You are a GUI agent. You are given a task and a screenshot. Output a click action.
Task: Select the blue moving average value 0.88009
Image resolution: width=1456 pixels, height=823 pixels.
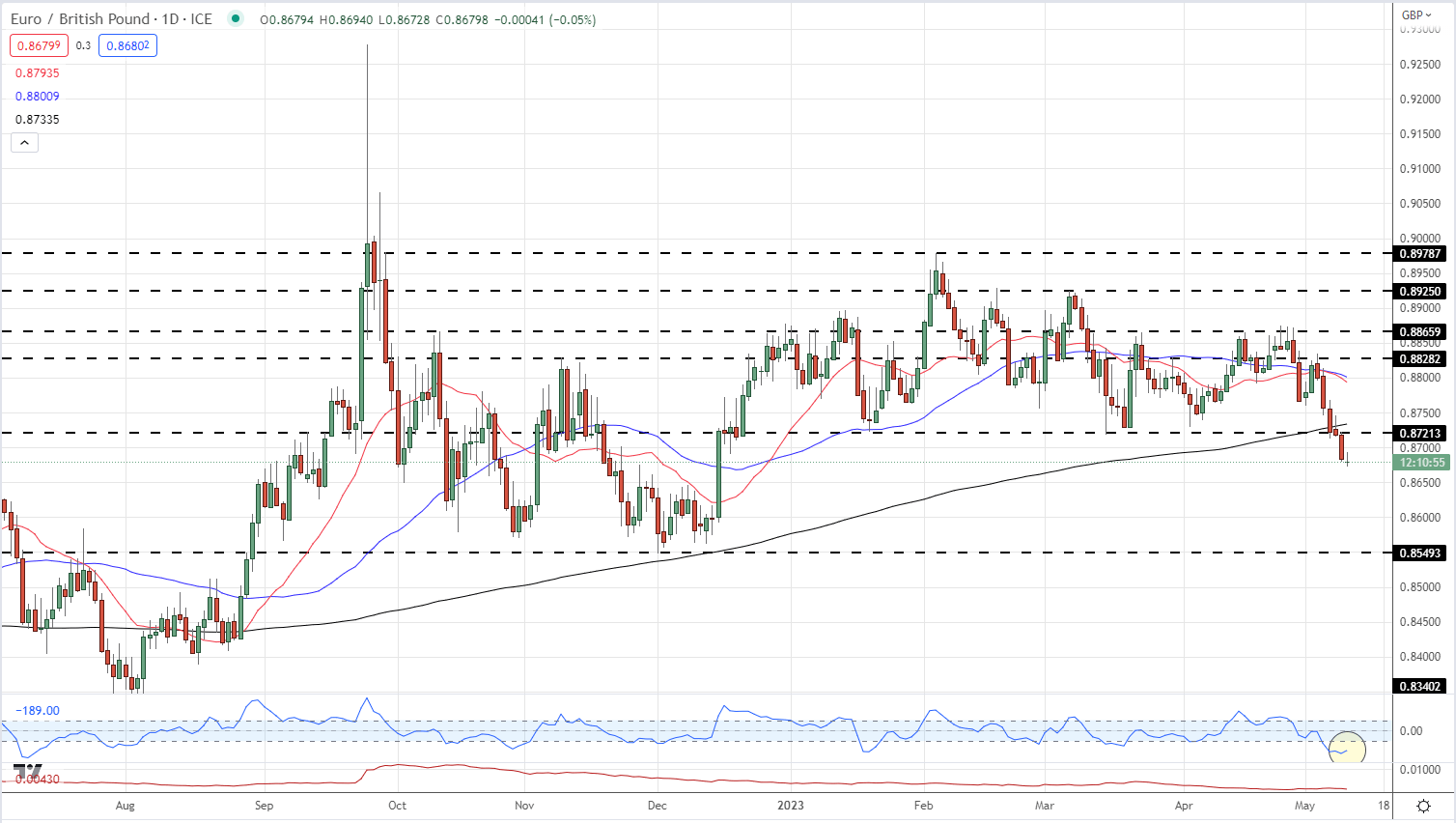[37, 97]
